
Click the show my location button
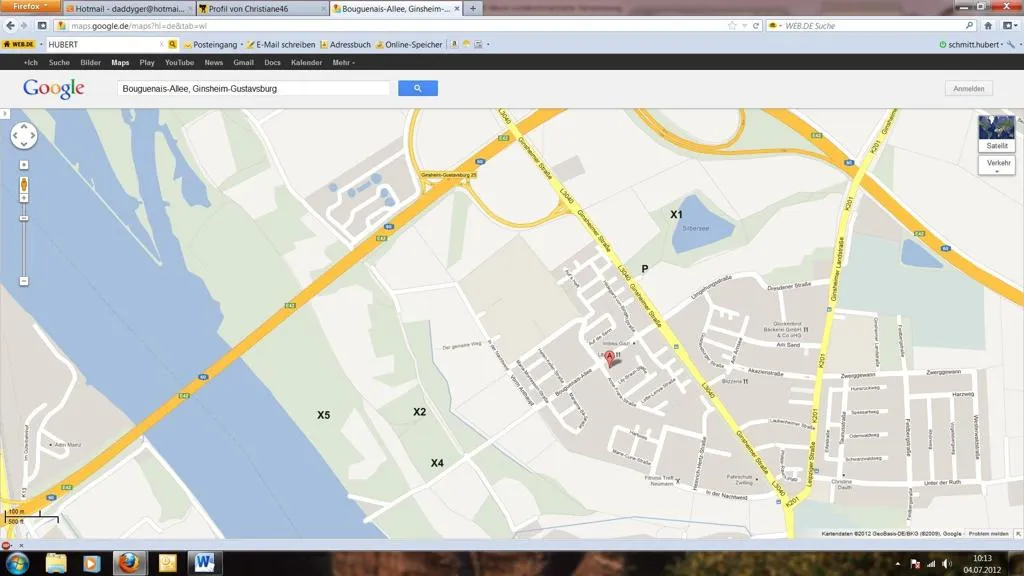24,164
